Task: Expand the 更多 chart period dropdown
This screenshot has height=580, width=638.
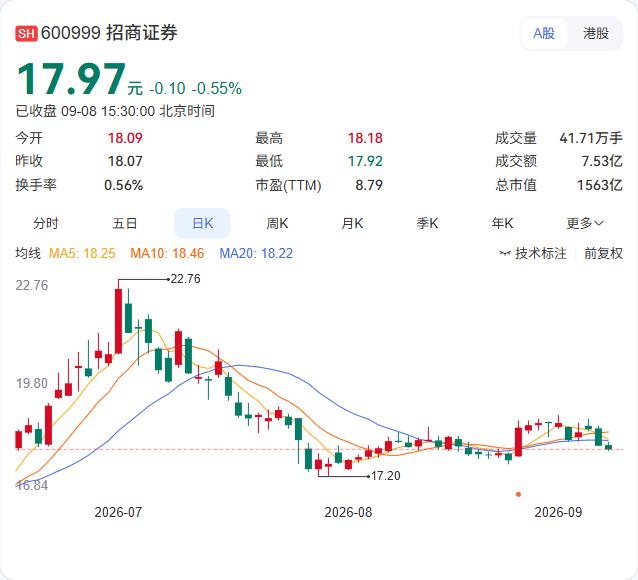Action: click(585, 223)
